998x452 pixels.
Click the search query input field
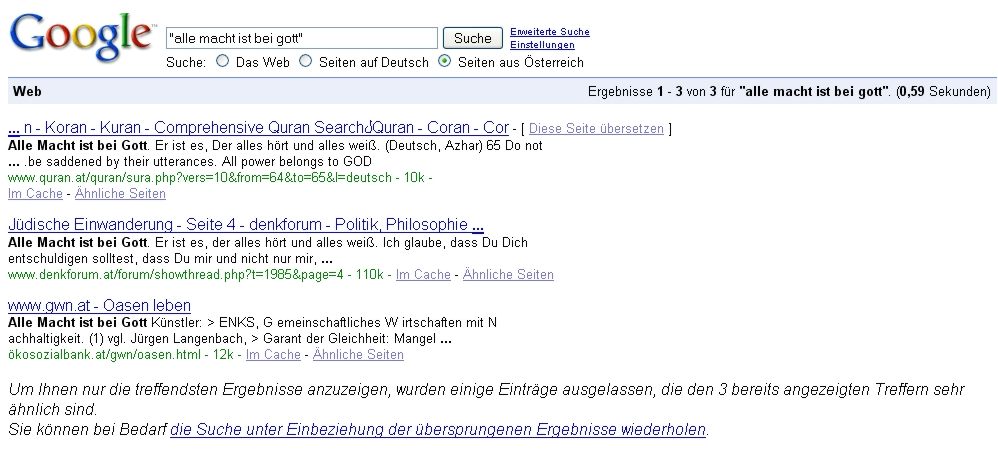click(x=301, y=38)
